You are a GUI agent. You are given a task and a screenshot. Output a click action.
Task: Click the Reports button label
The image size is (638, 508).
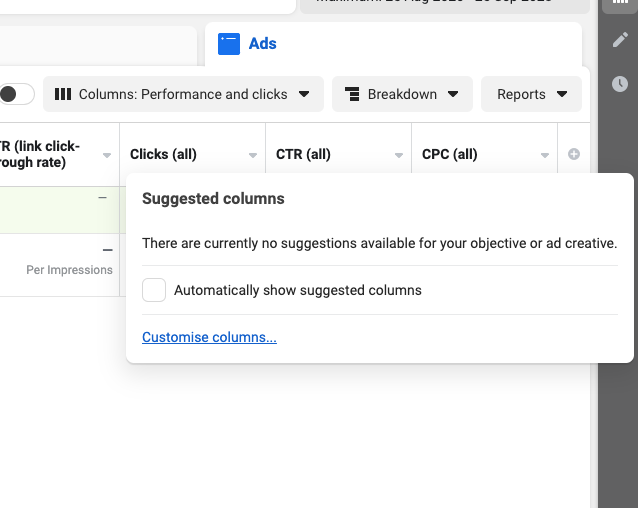[x=521, y=94]
